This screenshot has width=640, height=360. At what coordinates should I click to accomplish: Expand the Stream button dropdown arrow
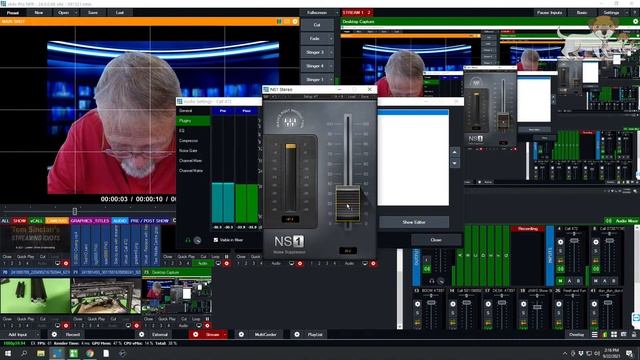(x=224, y=334)
